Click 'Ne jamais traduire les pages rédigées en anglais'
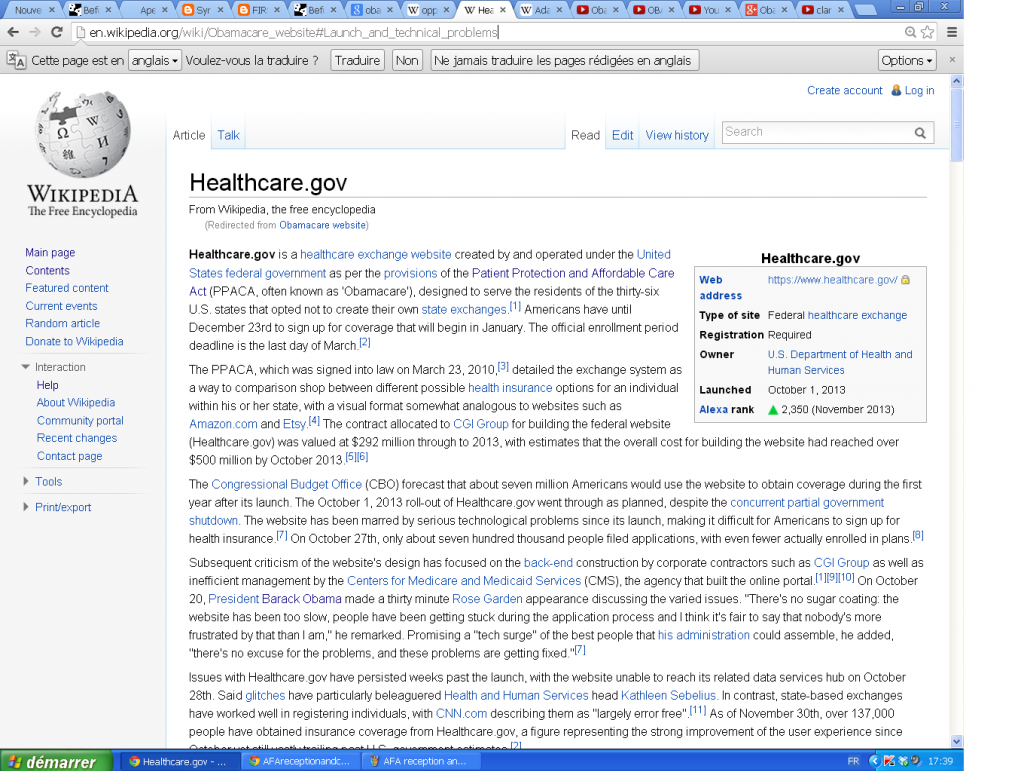The height and width of the screenshot is (771, 1024). coord(565,60)
